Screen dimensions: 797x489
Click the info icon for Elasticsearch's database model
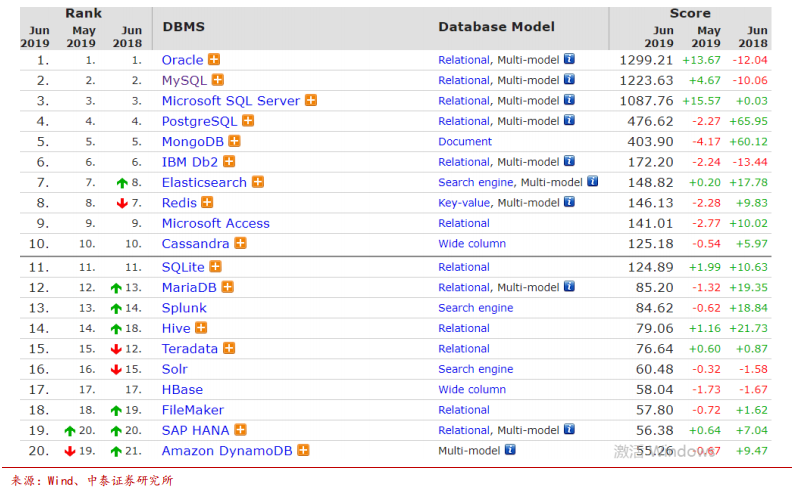pos(593,181)
